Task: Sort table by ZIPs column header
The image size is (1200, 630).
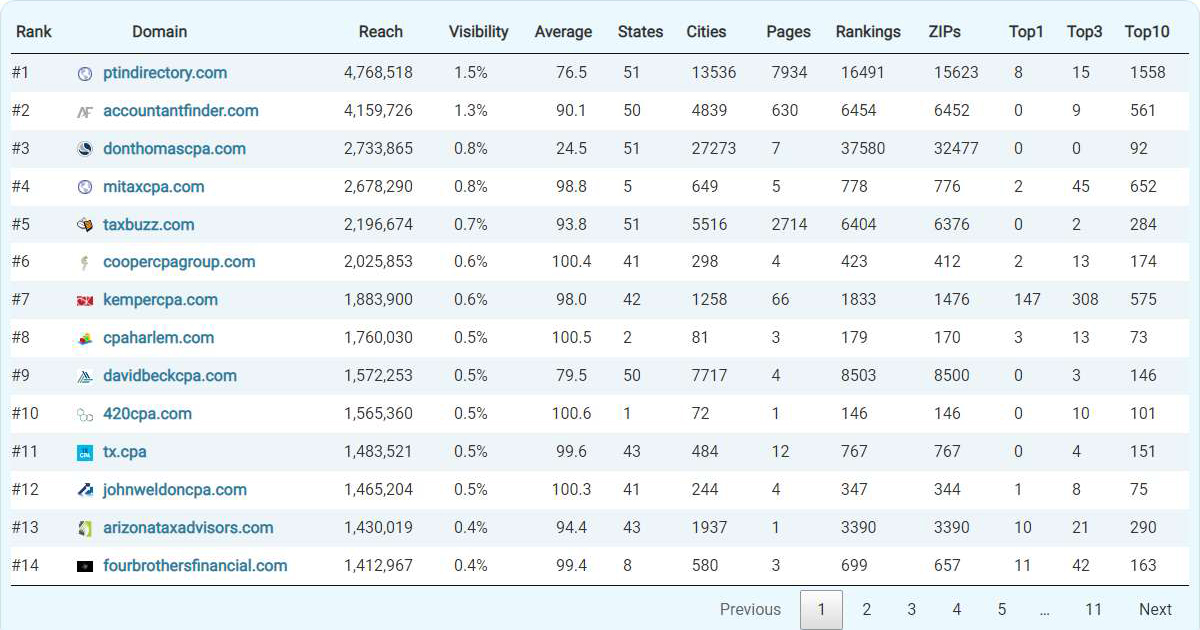Action: [945, 32]
